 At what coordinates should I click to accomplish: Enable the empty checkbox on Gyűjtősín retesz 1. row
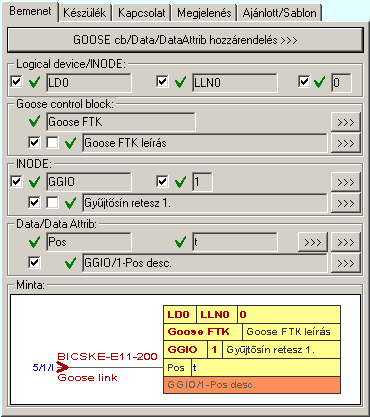point(52,202)
